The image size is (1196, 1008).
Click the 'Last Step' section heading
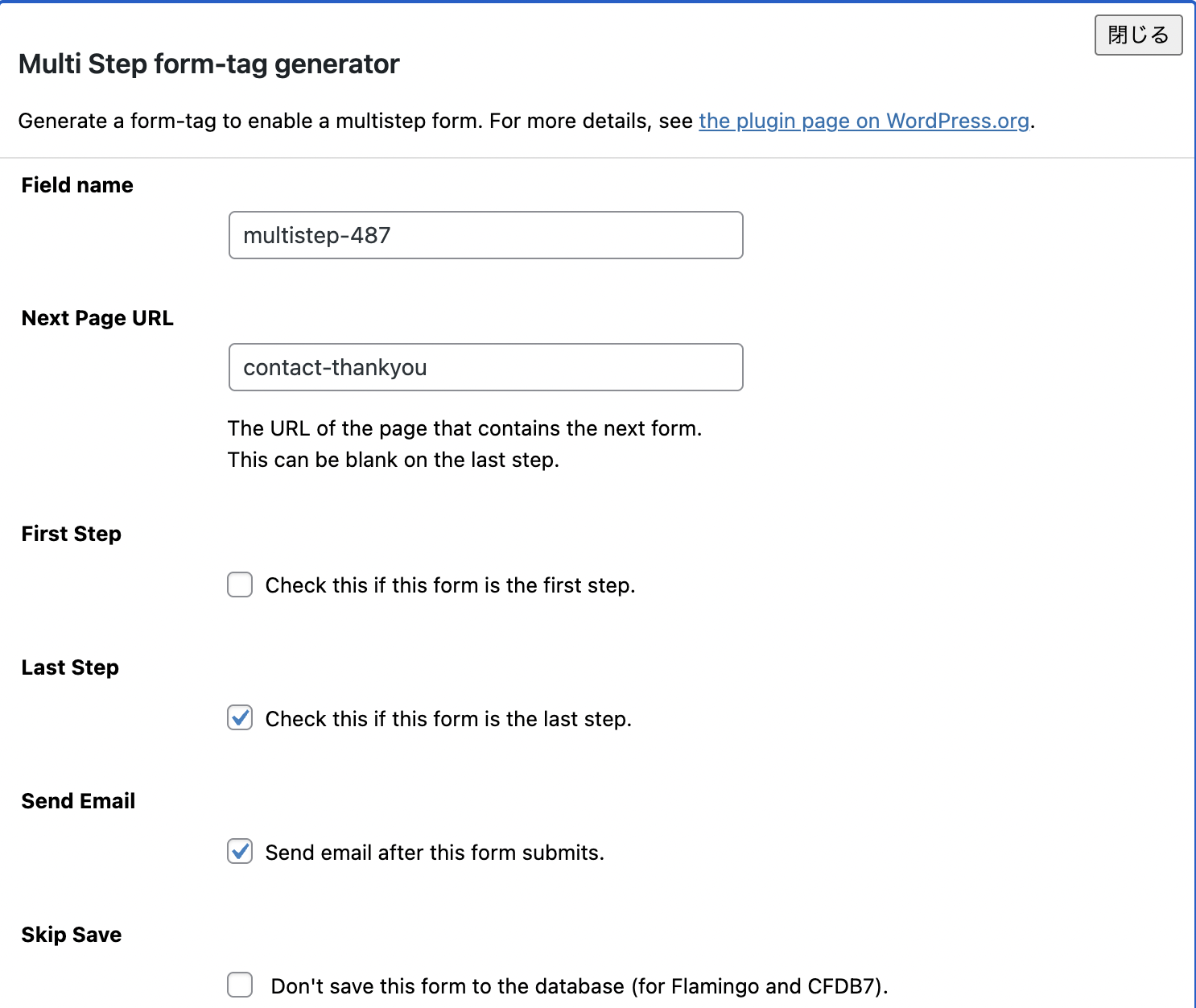(70, 667)
